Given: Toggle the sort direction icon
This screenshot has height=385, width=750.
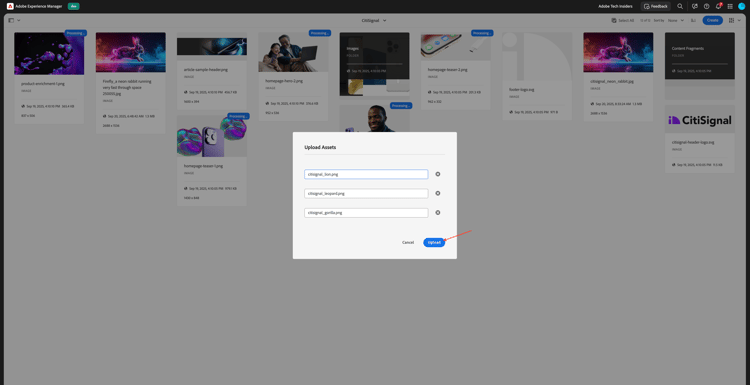Looking at the screenshot, I should pyautogui.click(x=693, y=20).
